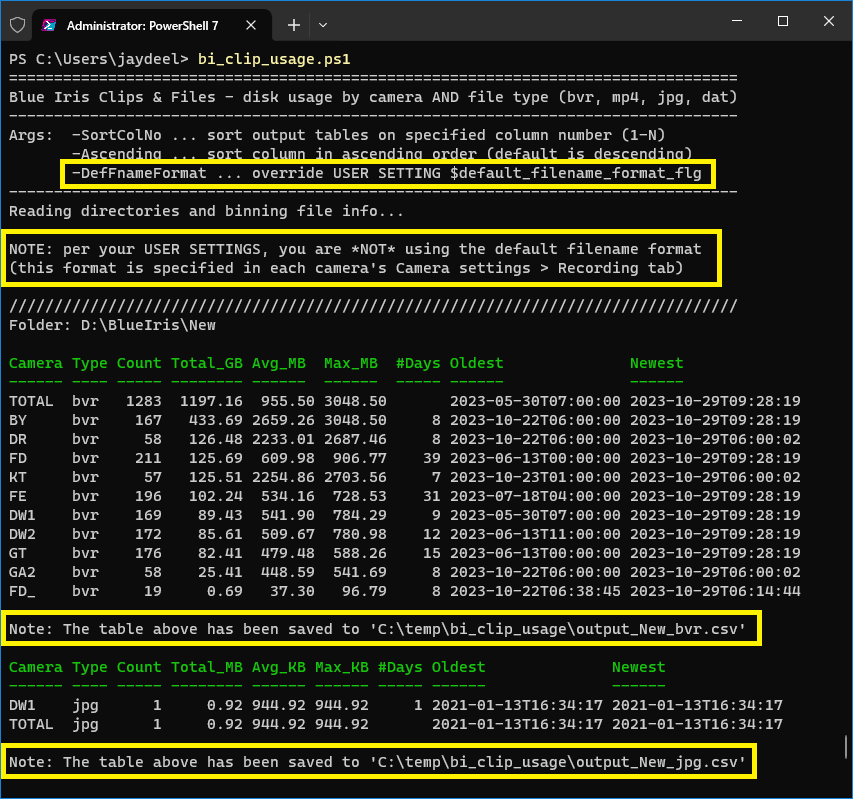Click the 'DR' camera name
This screenshot has width=853, height=799.
[17, 439]
